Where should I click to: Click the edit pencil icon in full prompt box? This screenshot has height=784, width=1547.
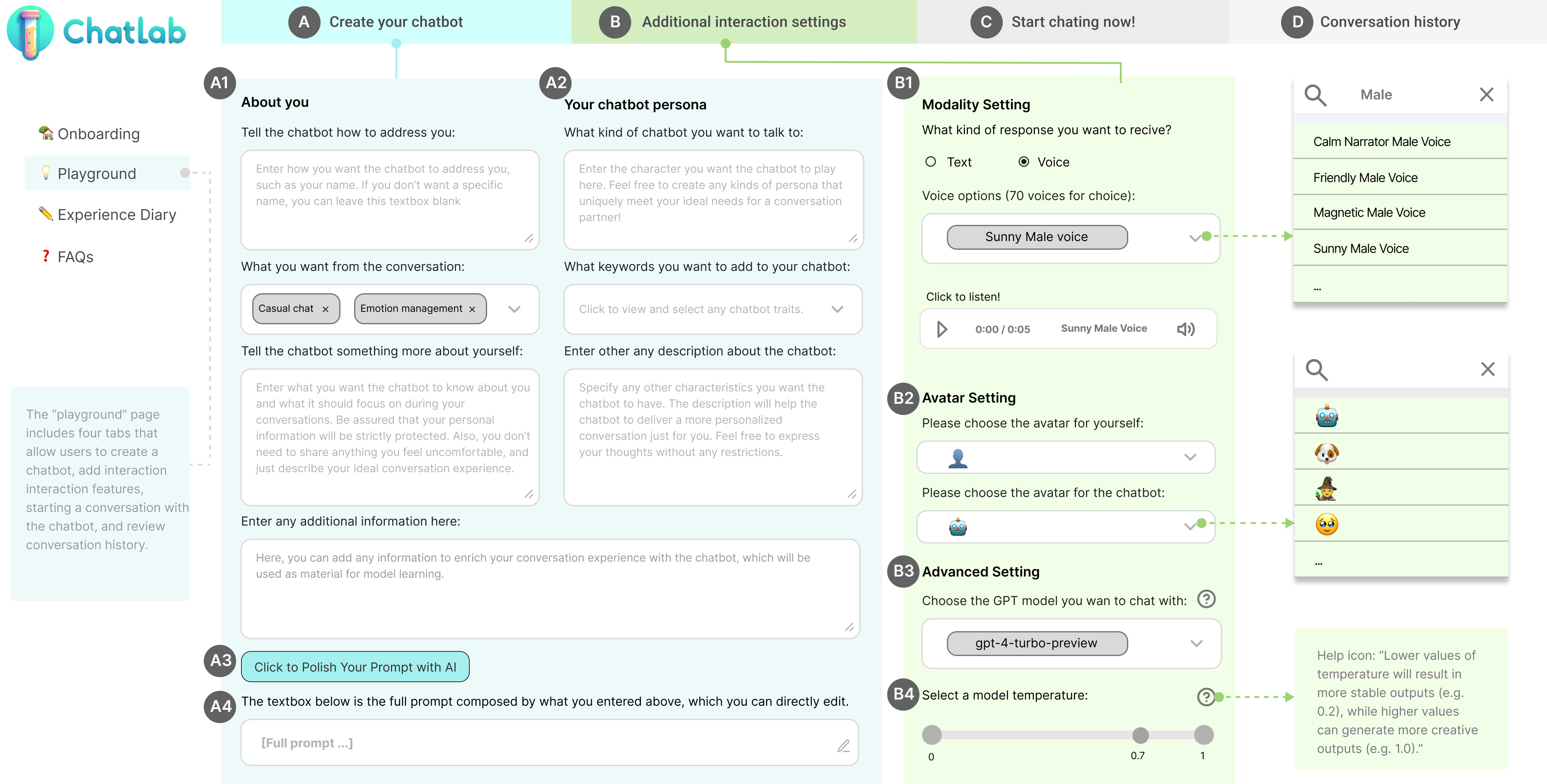click(843, 745)
